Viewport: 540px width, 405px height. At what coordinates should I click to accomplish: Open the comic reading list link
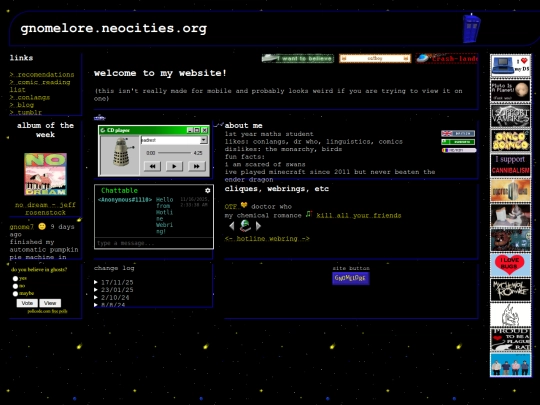click(x=40, y=86)
